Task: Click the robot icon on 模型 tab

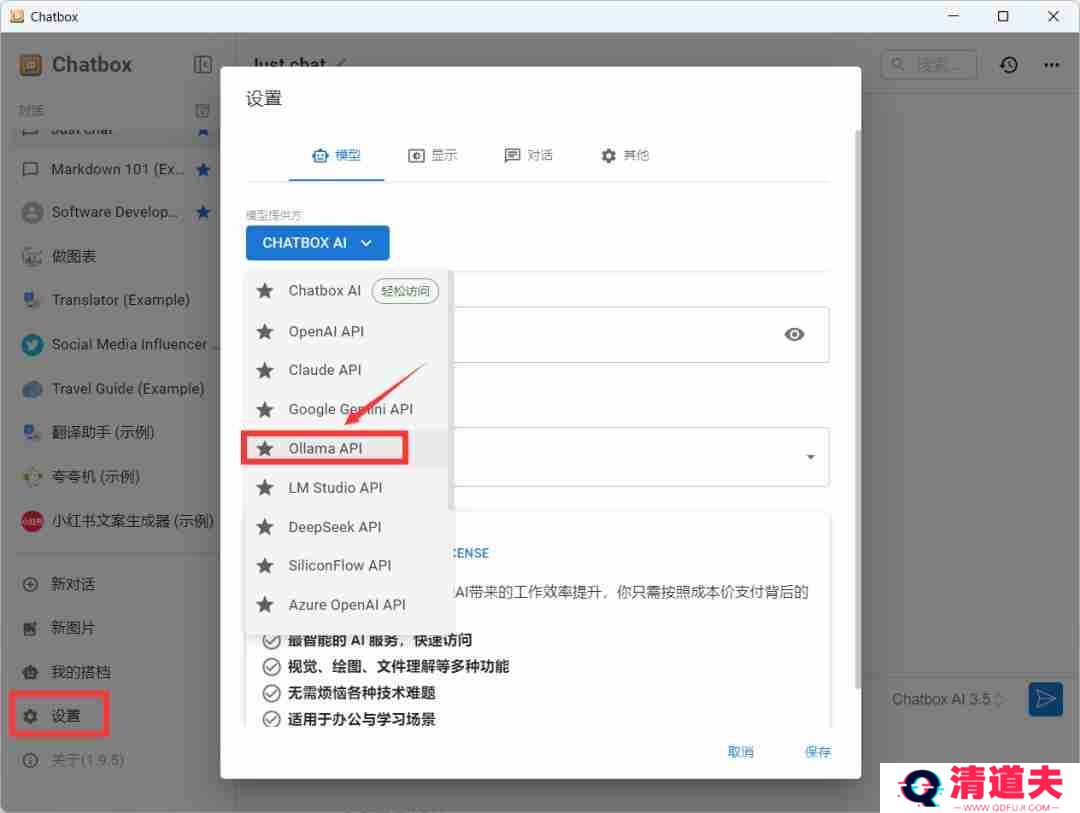Action: click(320, 156)
